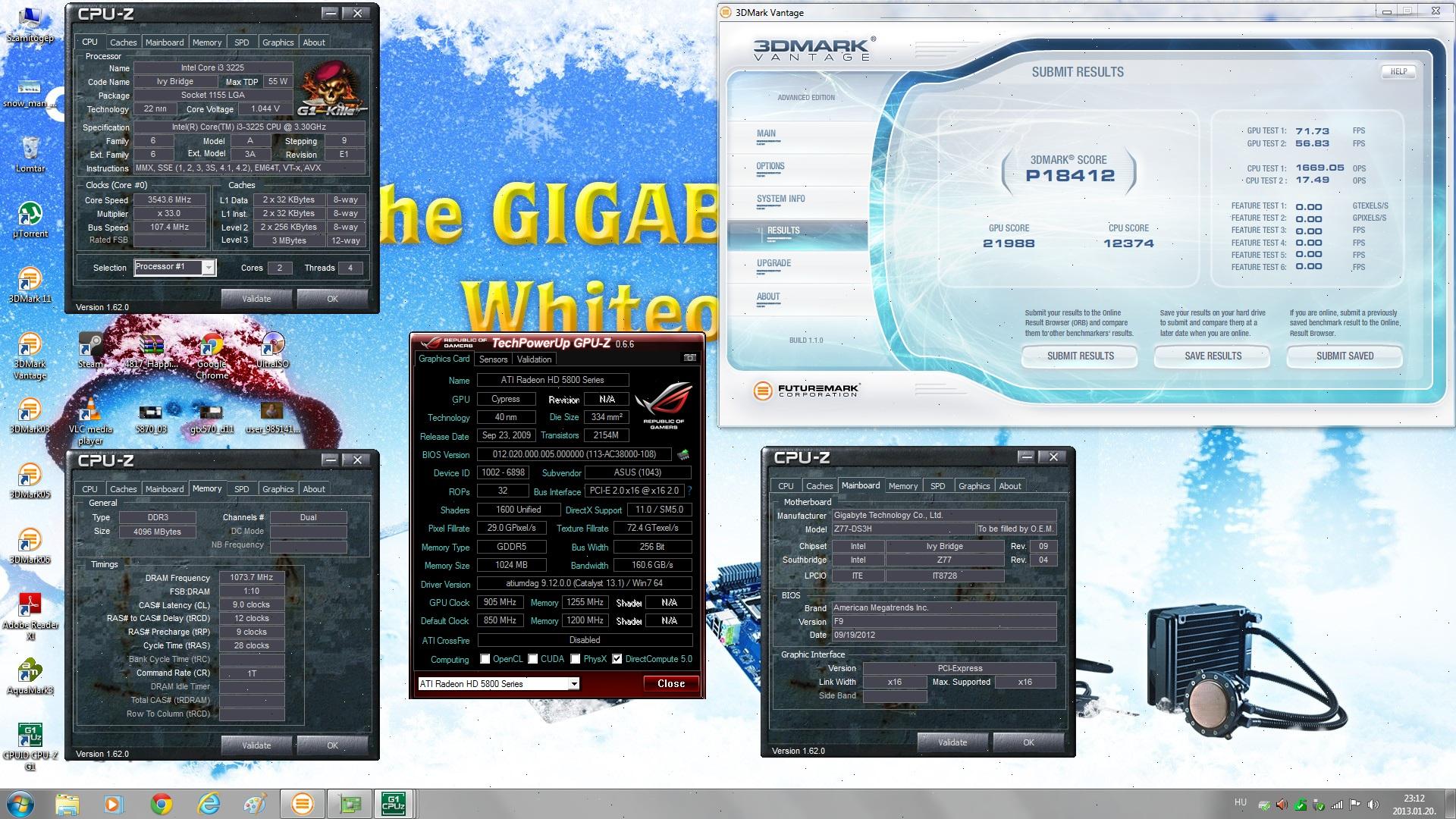Open Internet Explorer from the taskbar

tap(209, 804)
